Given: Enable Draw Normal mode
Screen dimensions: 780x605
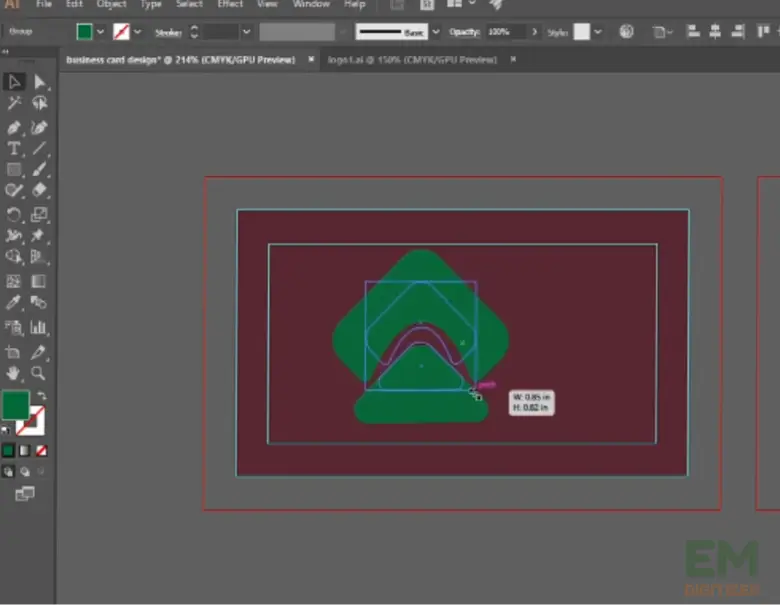Looking at the screenshot, I should pyautogui.click(x=8, y=472).
